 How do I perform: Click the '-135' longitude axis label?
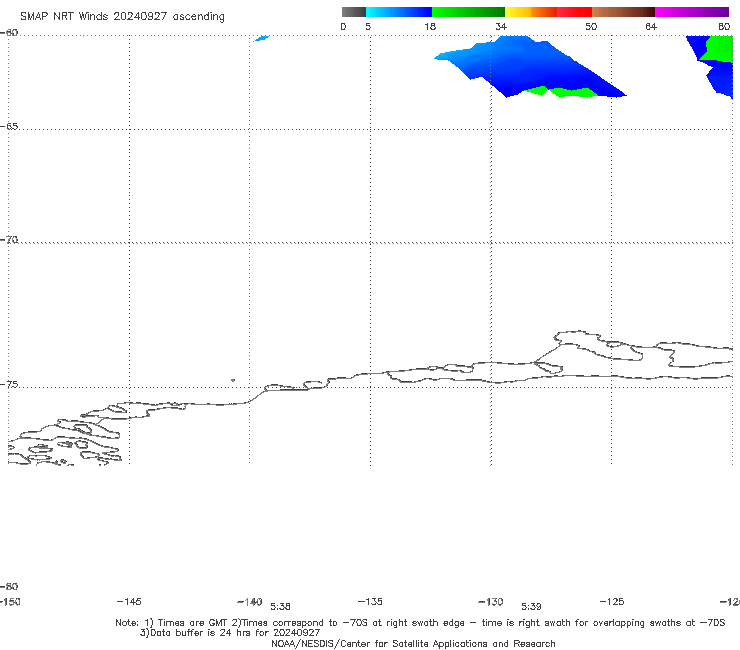370,601
